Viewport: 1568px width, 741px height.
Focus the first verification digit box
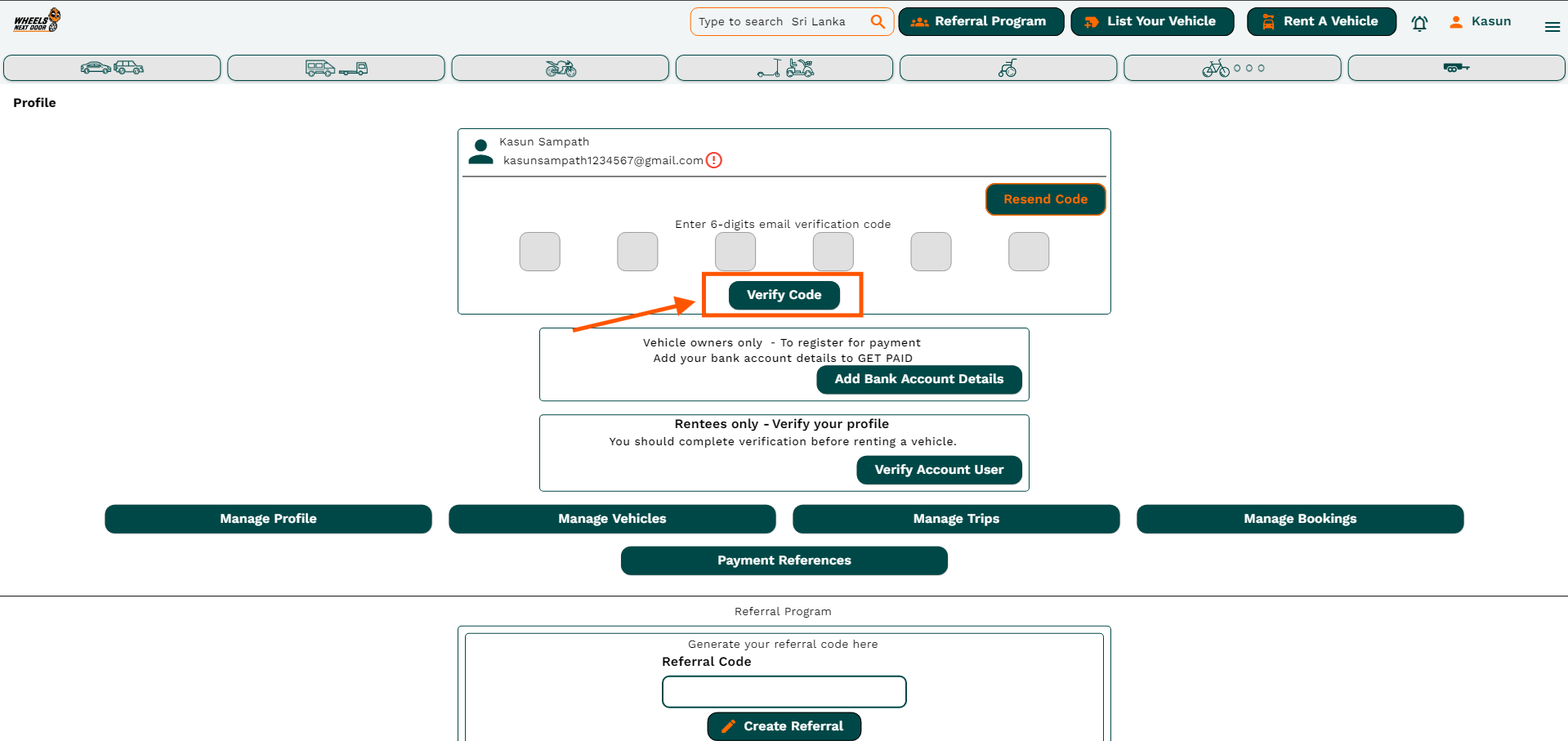(x=539, y=252)
